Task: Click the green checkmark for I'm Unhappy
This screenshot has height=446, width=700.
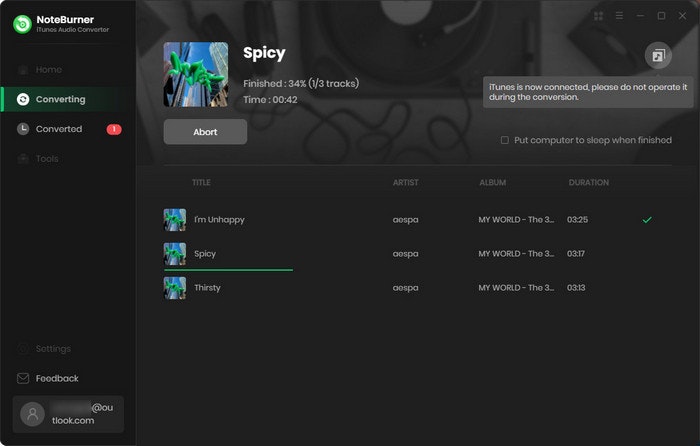Action: [647, 220]
